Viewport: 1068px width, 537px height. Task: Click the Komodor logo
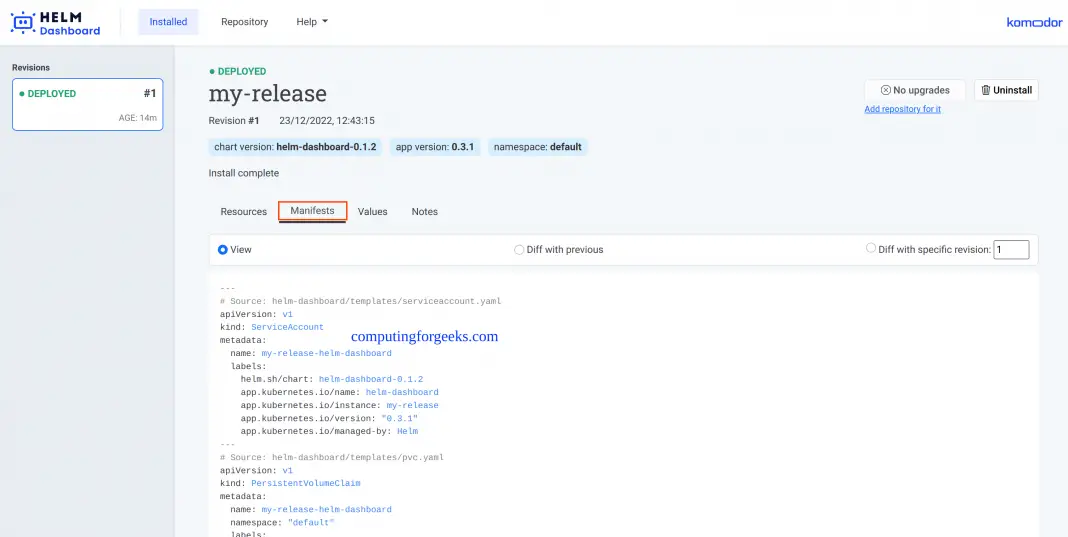point(1034,22)
